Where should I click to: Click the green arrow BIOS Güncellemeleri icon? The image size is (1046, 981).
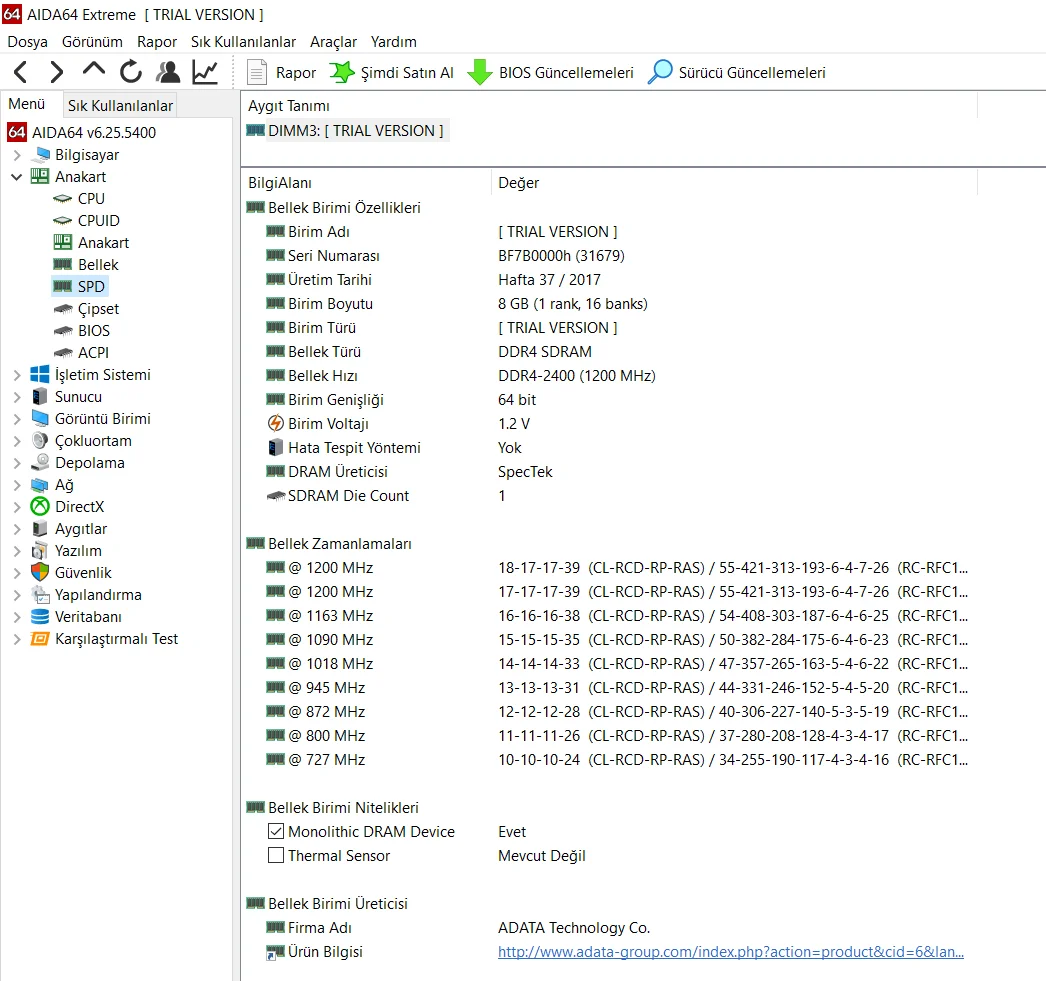click(480, 72)
